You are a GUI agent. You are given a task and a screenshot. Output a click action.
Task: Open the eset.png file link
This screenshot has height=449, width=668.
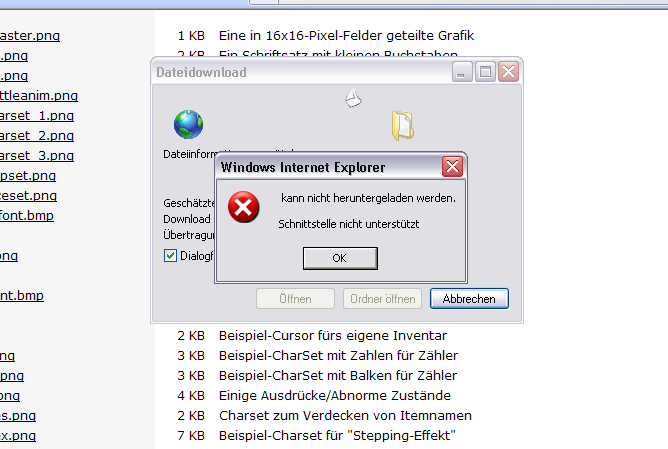click(28, 196)
